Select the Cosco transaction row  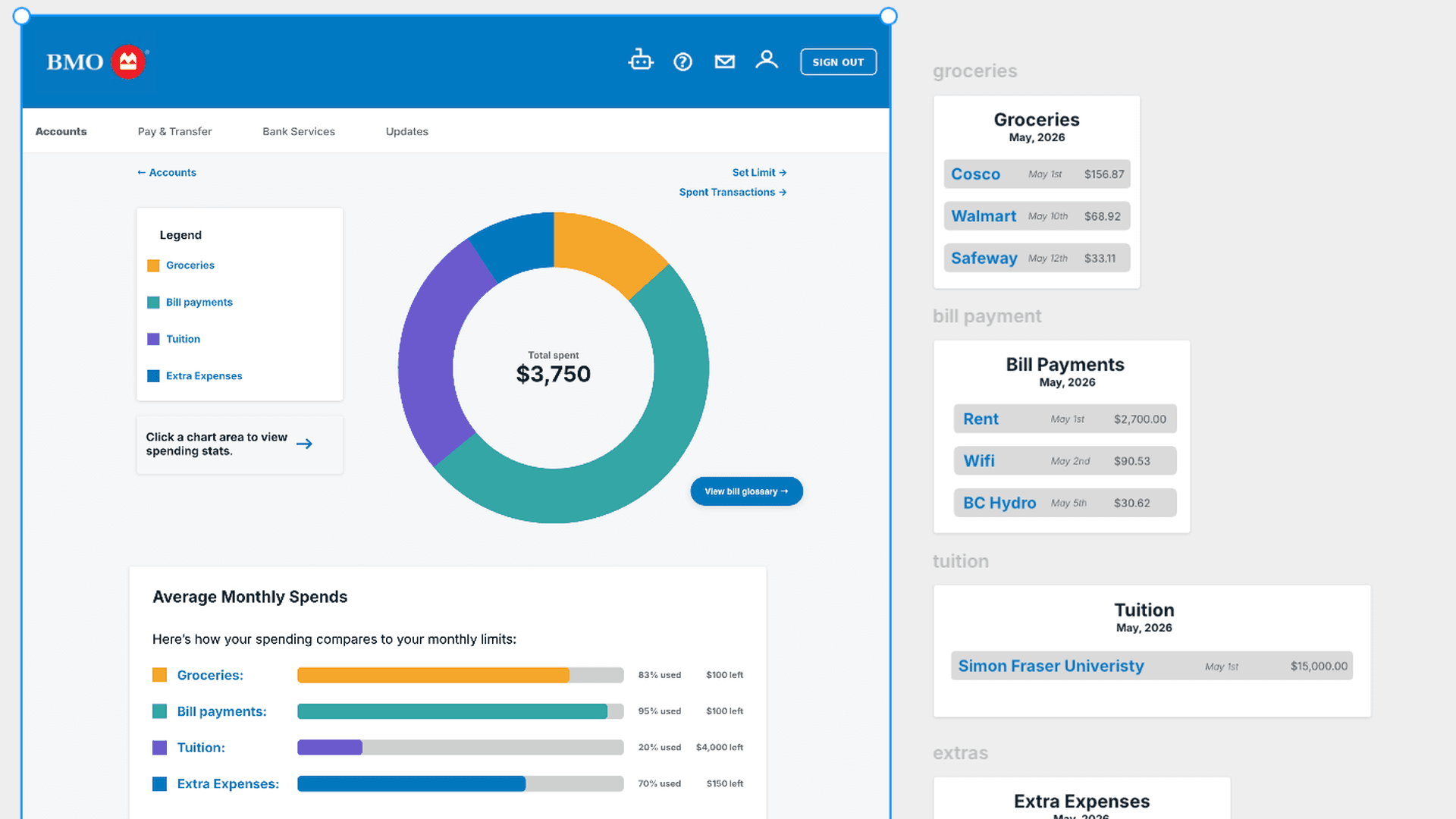coord(1037,174)
